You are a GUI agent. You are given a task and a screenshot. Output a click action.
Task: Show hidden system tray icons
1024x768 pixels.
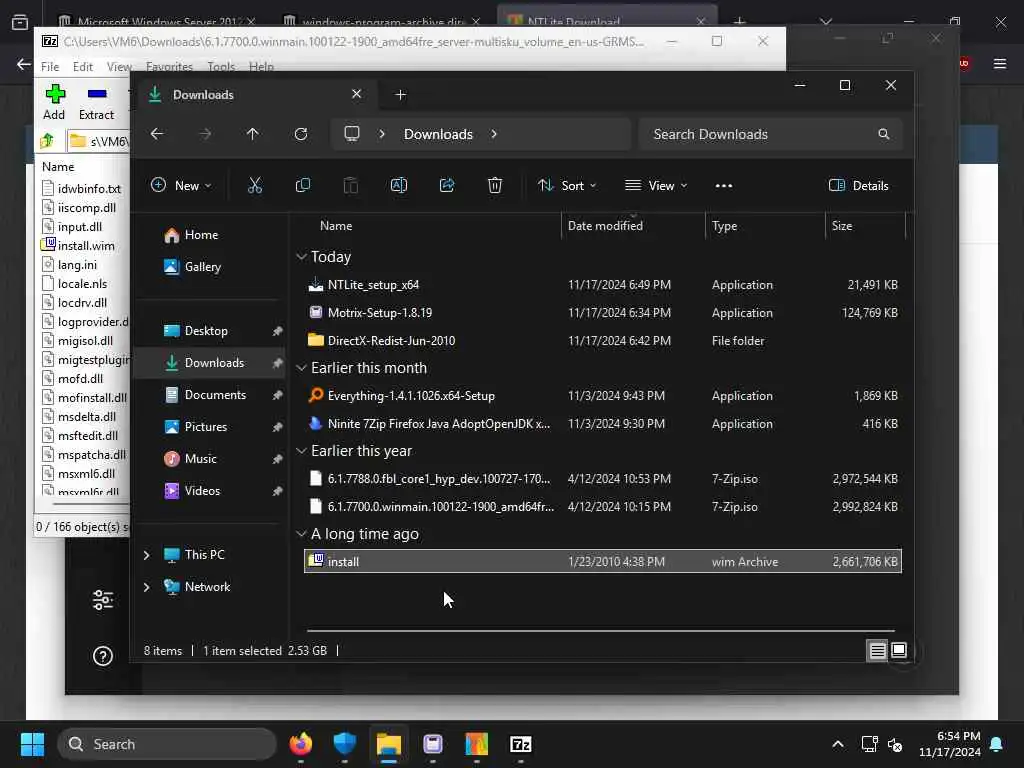[x=838, y=744]
